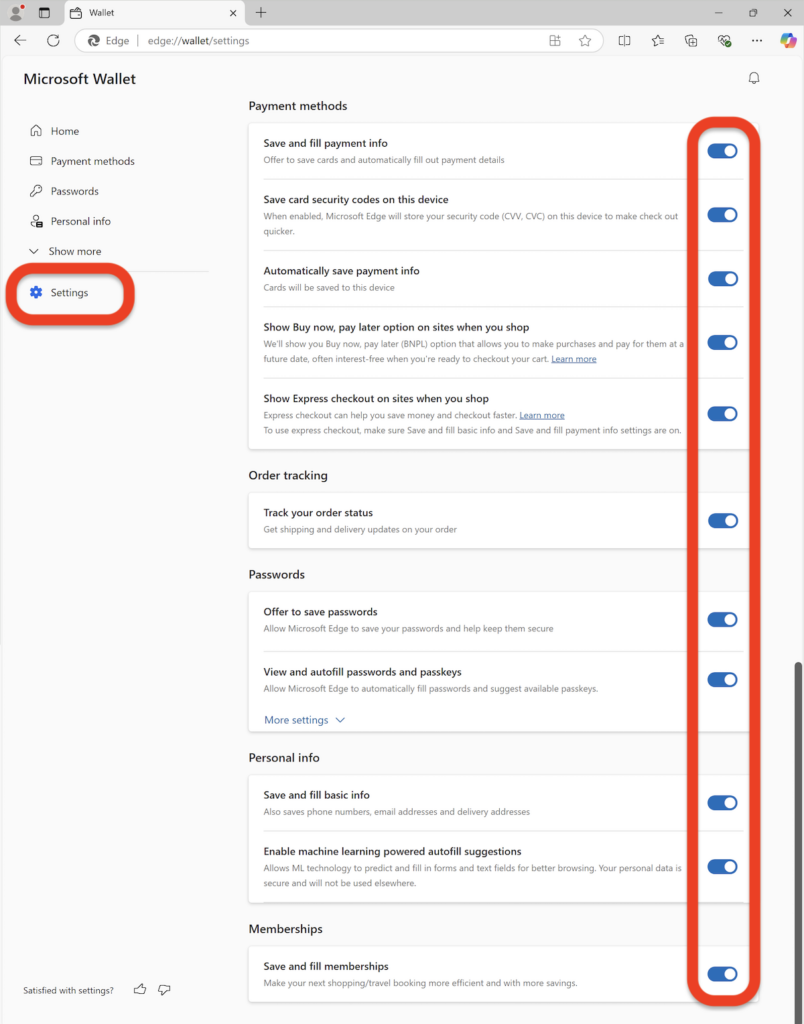The image size is (804, 1024).
Task: Open Home from the Wallet sidebar
Action: (x=65, y=130)
